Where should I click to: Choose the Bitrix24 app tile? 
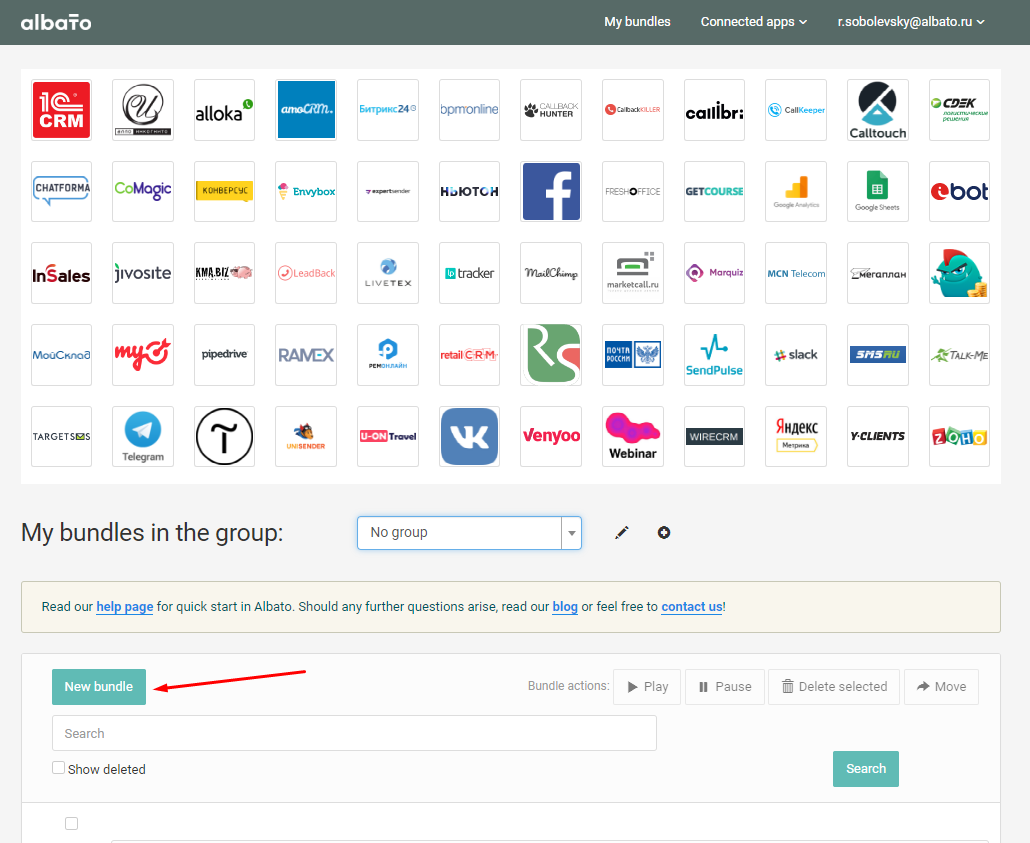click(388, 110)
